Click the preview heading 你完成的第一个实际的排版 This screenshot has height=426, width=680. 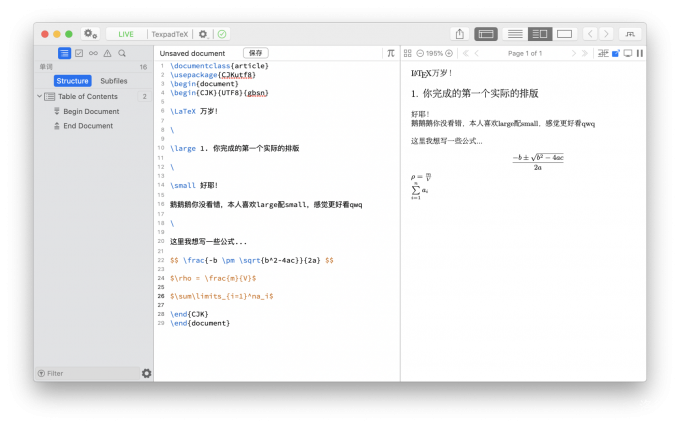481,93
